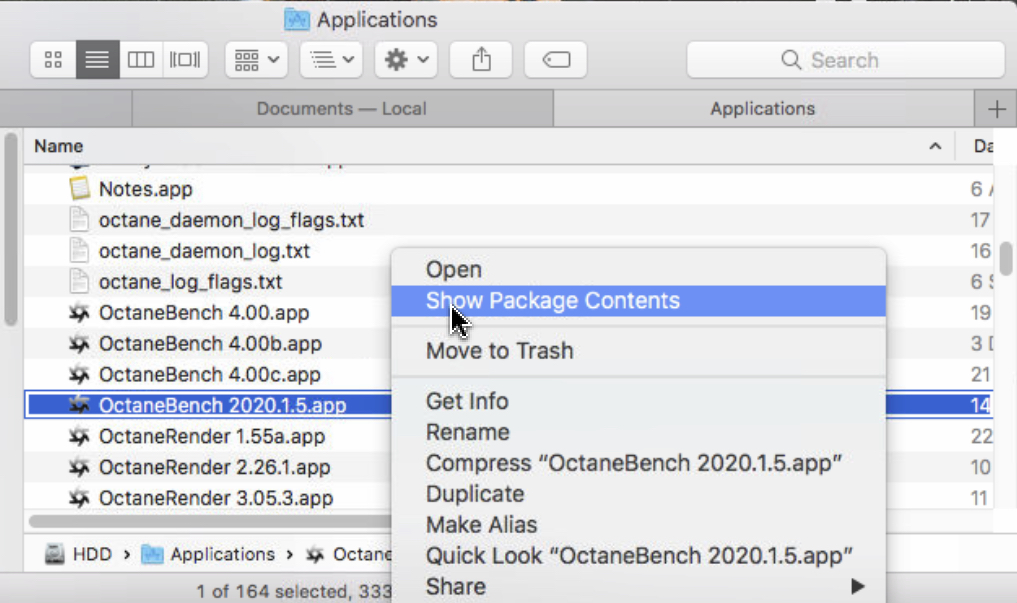Expand the Share submenu arrow

click(x=857, y=586)
